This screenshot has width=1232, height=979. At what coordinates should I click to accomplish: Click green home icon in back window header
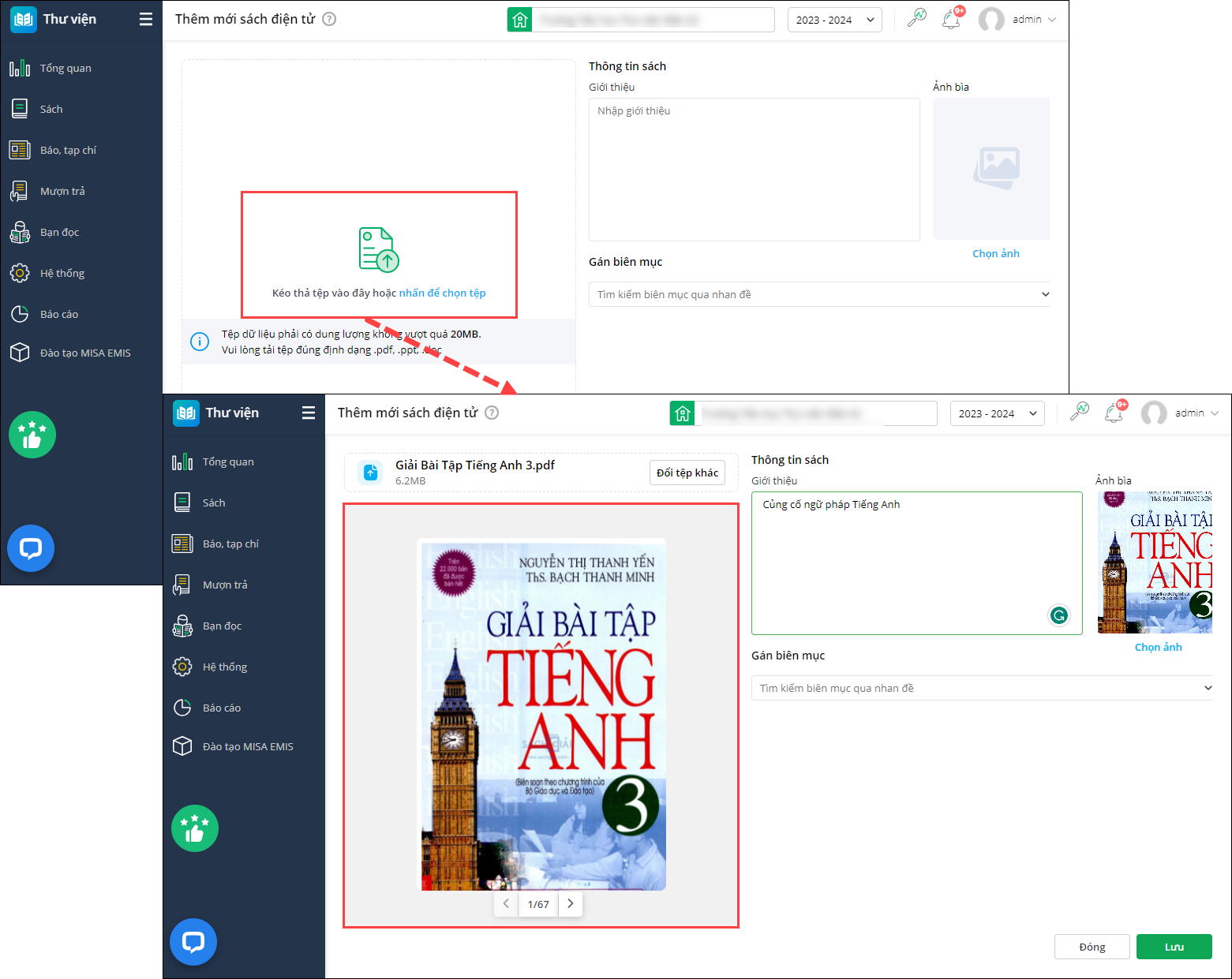tap(519, 20)
